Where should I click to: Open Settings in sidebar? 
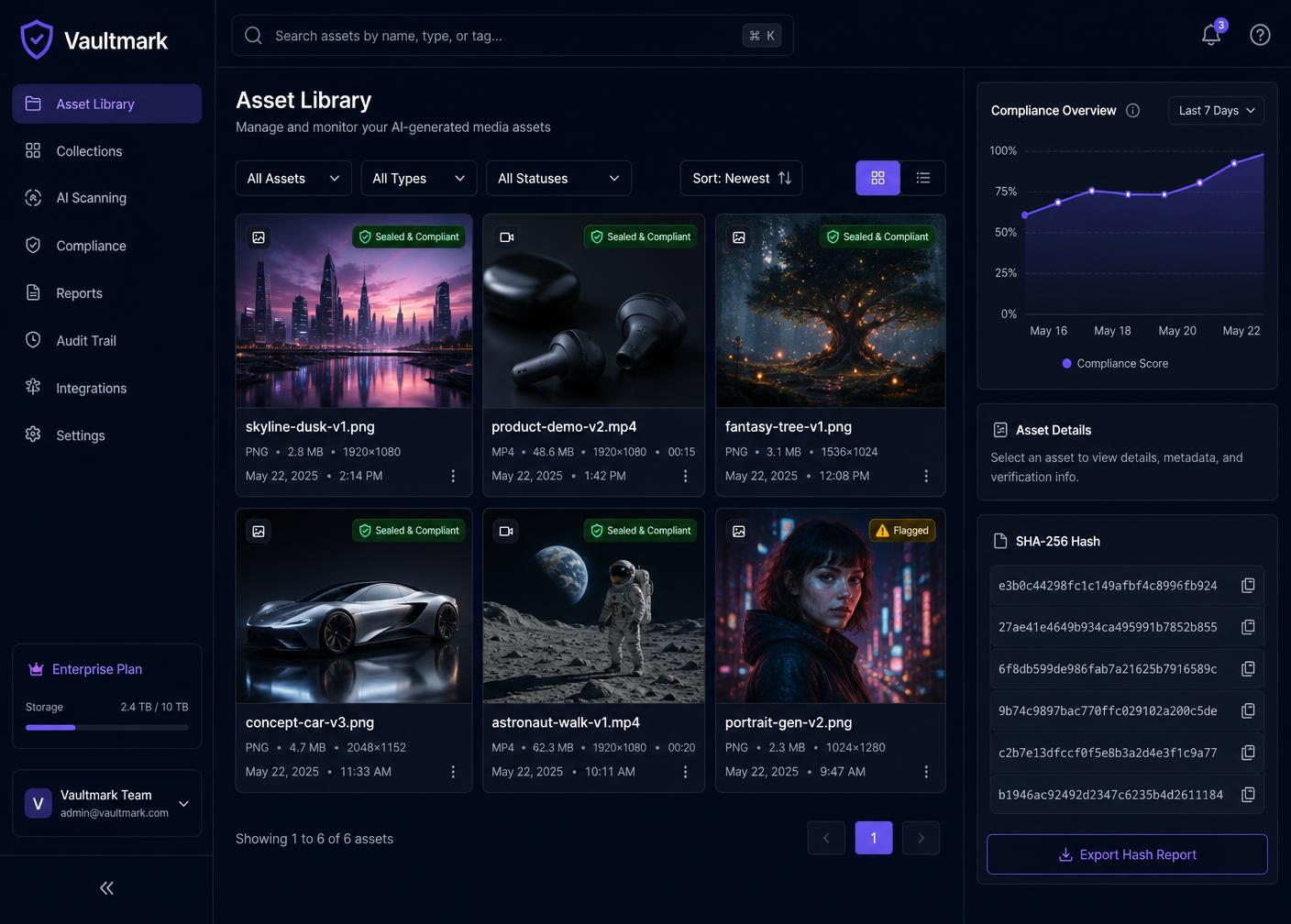point(107,435)
